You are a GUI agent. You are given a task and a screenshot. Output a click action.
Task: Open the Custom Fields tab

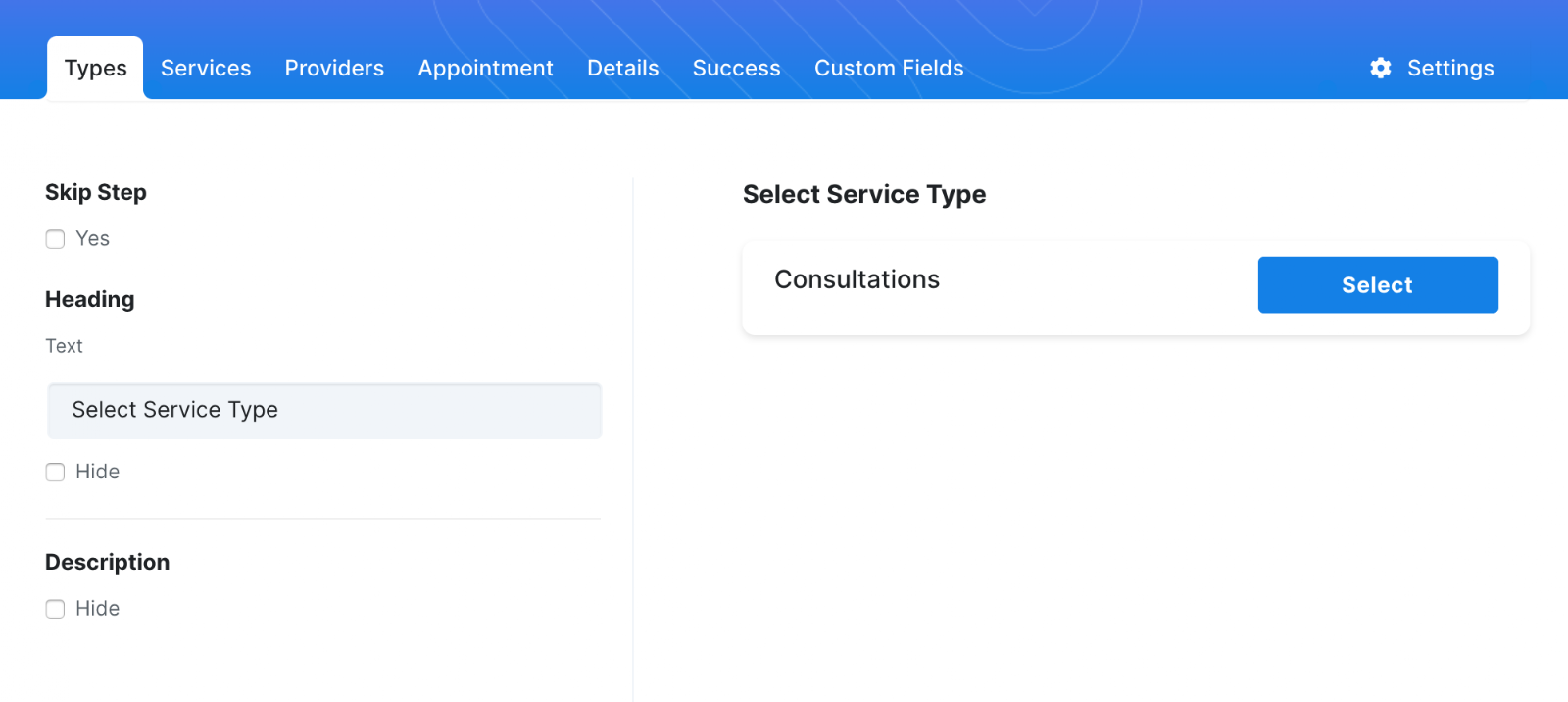click(x=889, y=68)
